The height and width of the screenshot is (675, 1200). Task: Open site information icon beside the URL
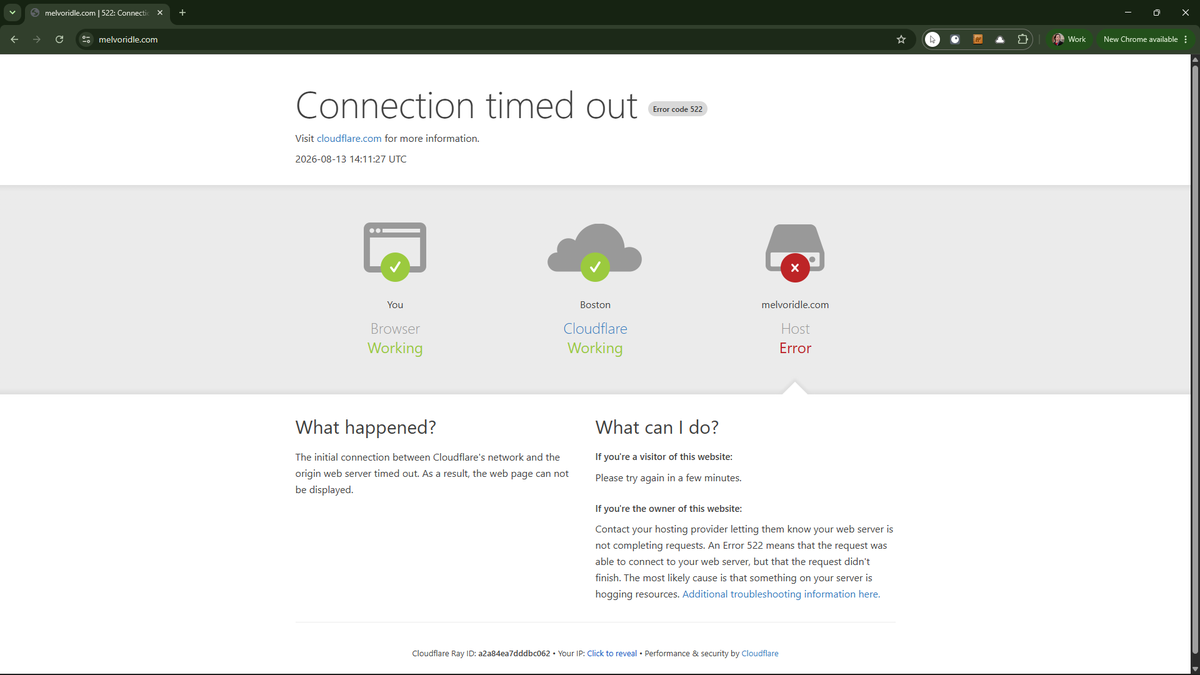(x=86, y=39)
